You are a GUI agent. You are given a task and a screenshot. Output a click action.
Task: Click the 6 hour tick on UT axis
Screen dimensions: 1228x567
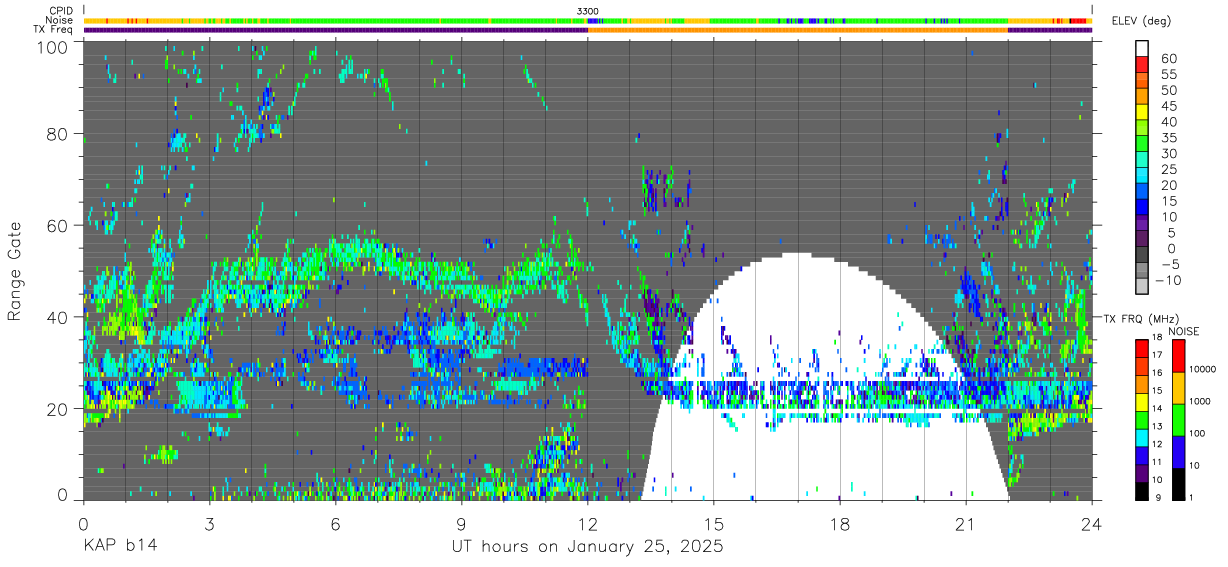pos(335,522)
